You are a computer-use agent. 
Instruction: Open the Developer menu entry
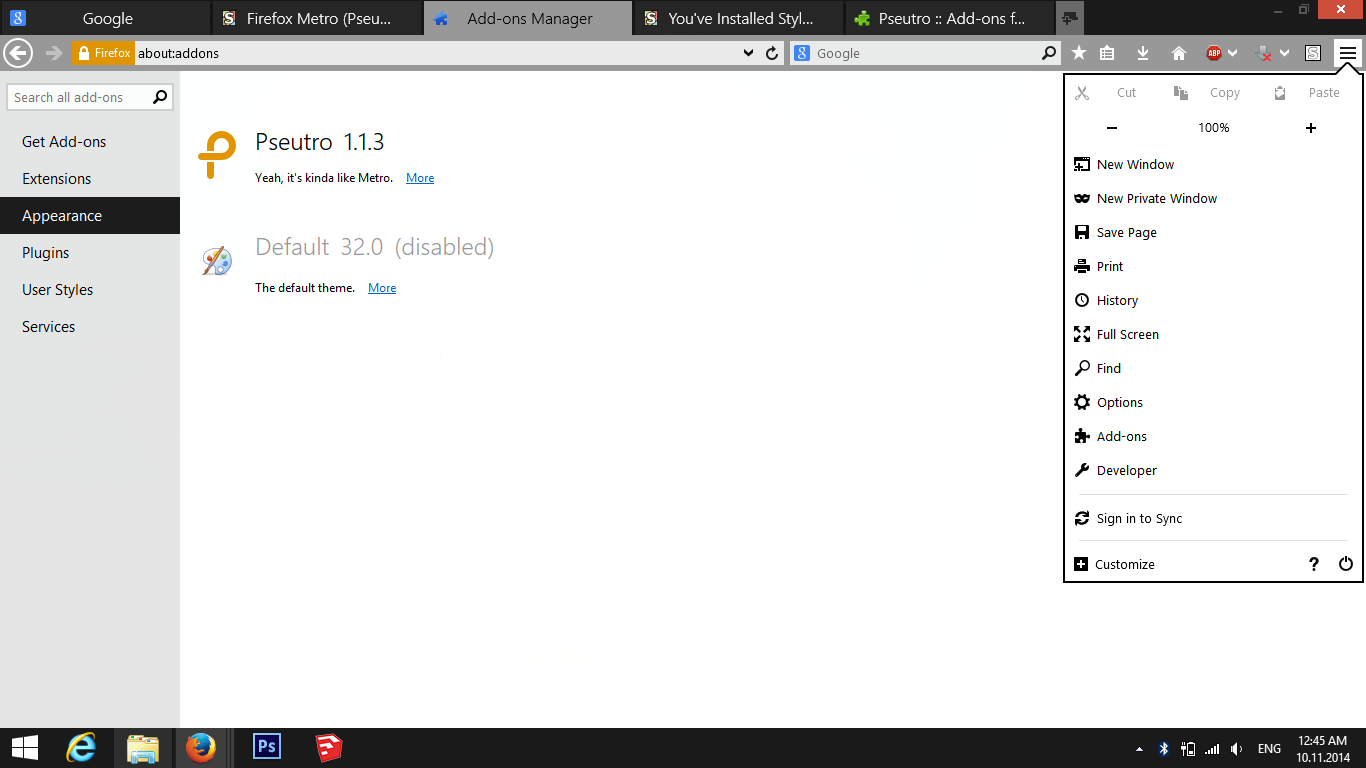coord(1213,470)
